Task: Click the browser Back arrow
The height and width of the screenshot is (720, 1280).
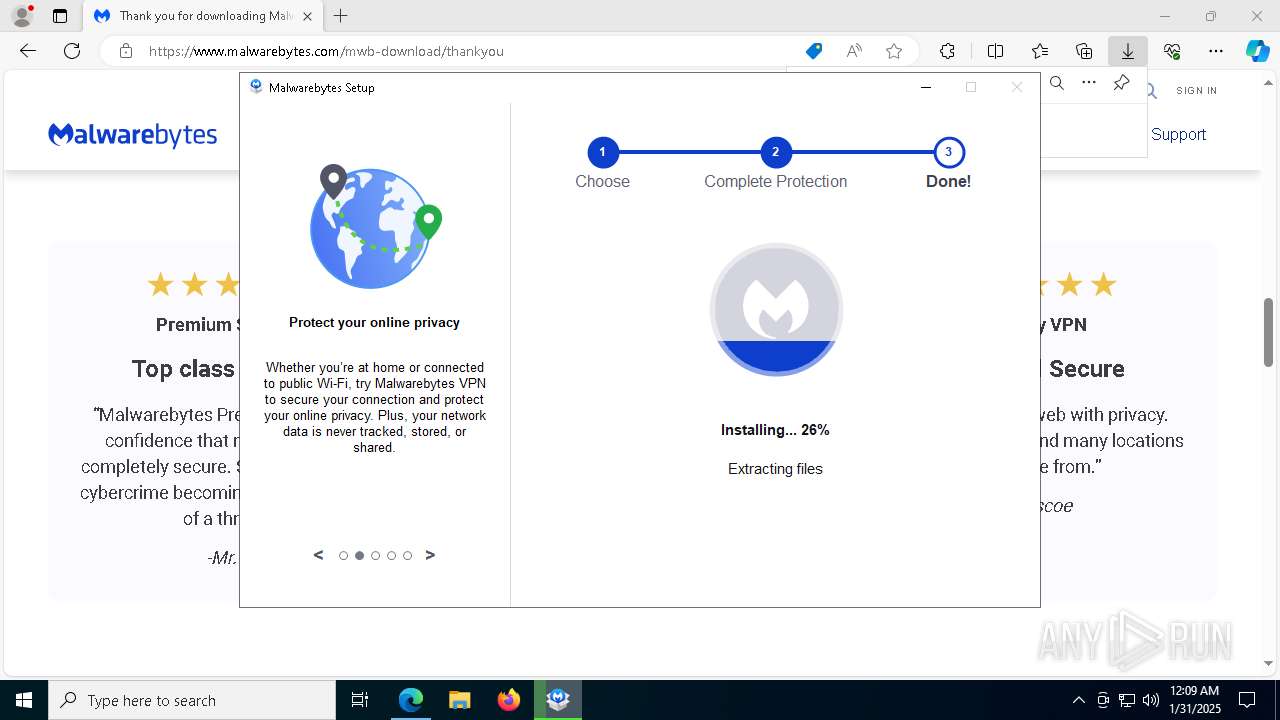Action: click(x=28, y=51)
